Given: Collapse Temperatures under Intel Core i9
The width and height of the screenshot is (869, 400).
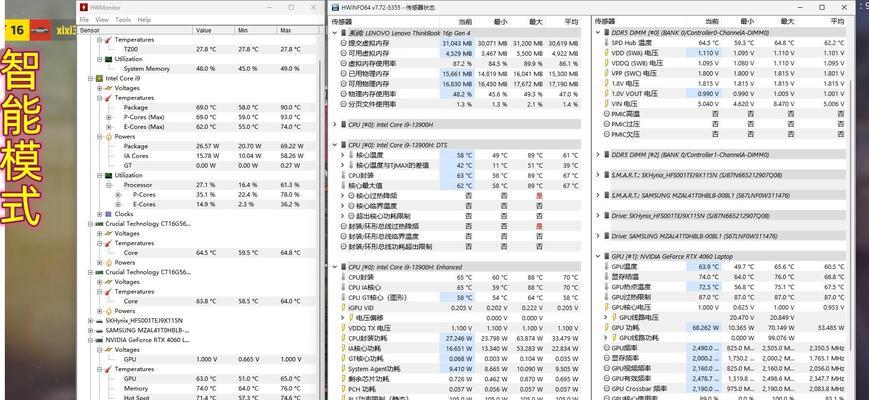Looking at the screenshot, I should tap(99, 98).
